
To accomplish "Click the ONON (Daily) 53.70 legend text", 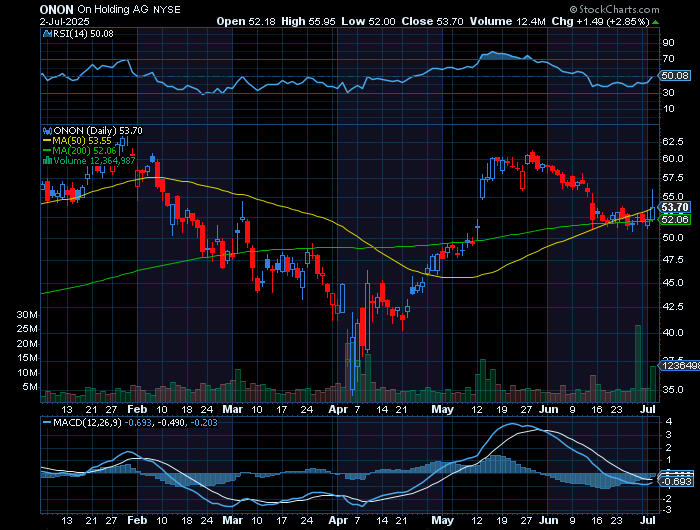I will [98, 131].
